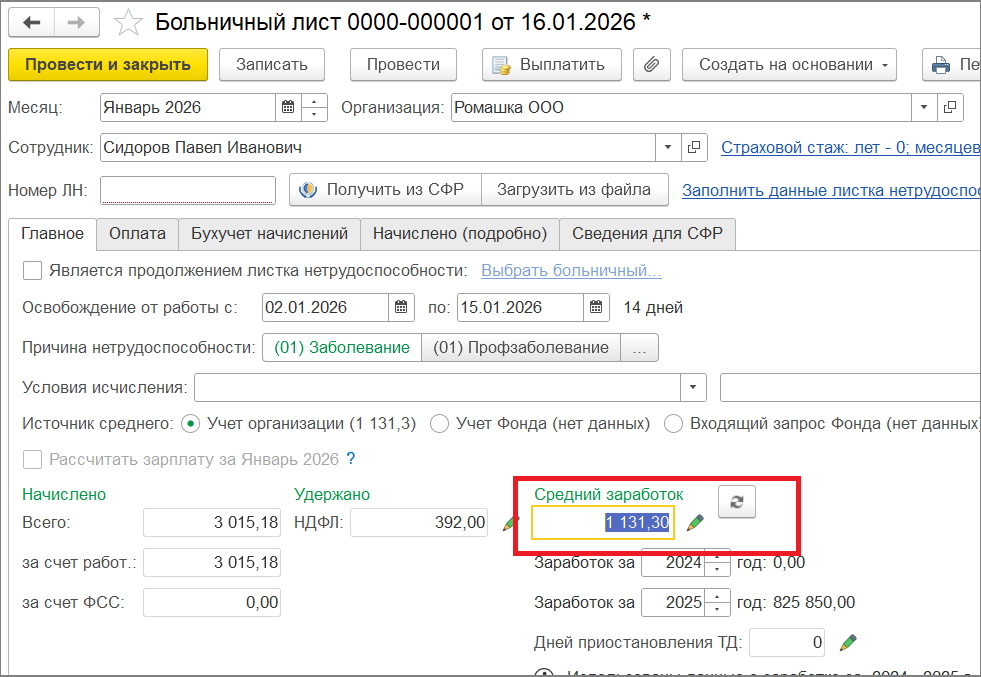Click the paperclip attachments icon
This screenshot has width=981, height=677.
tap(651, 65)
